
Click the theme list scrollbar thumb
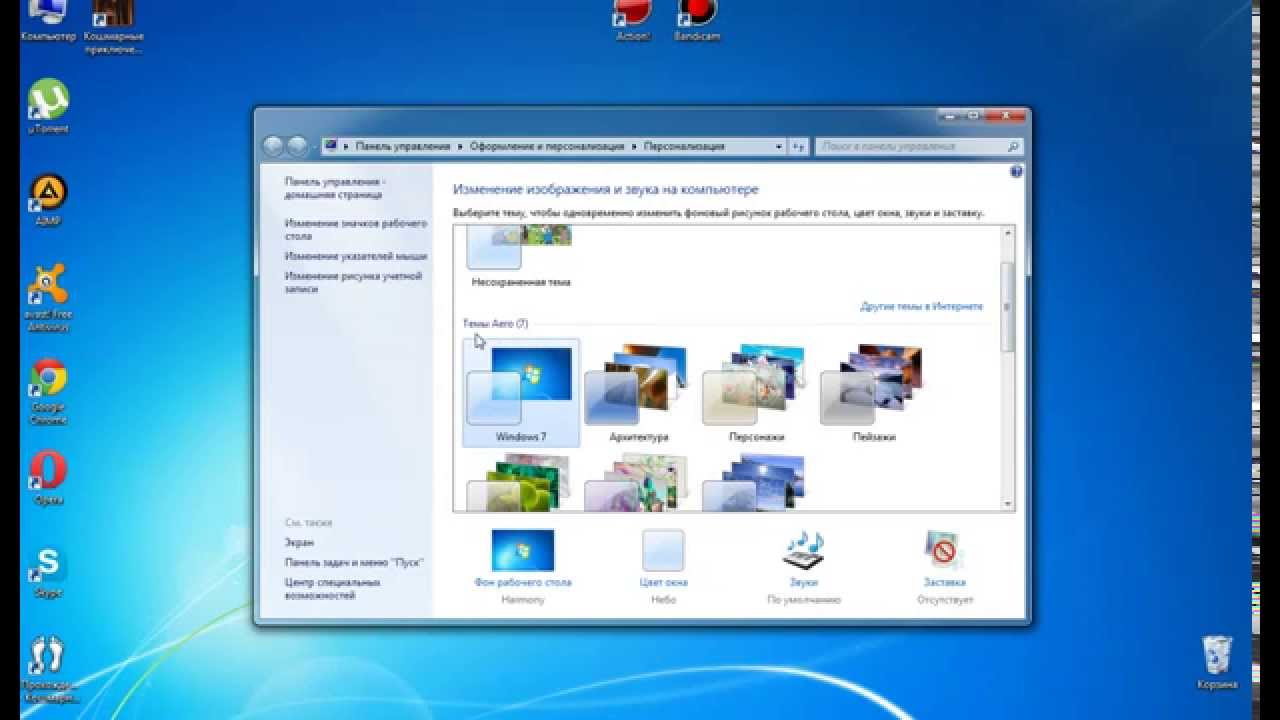click(x=1007, y=306)
